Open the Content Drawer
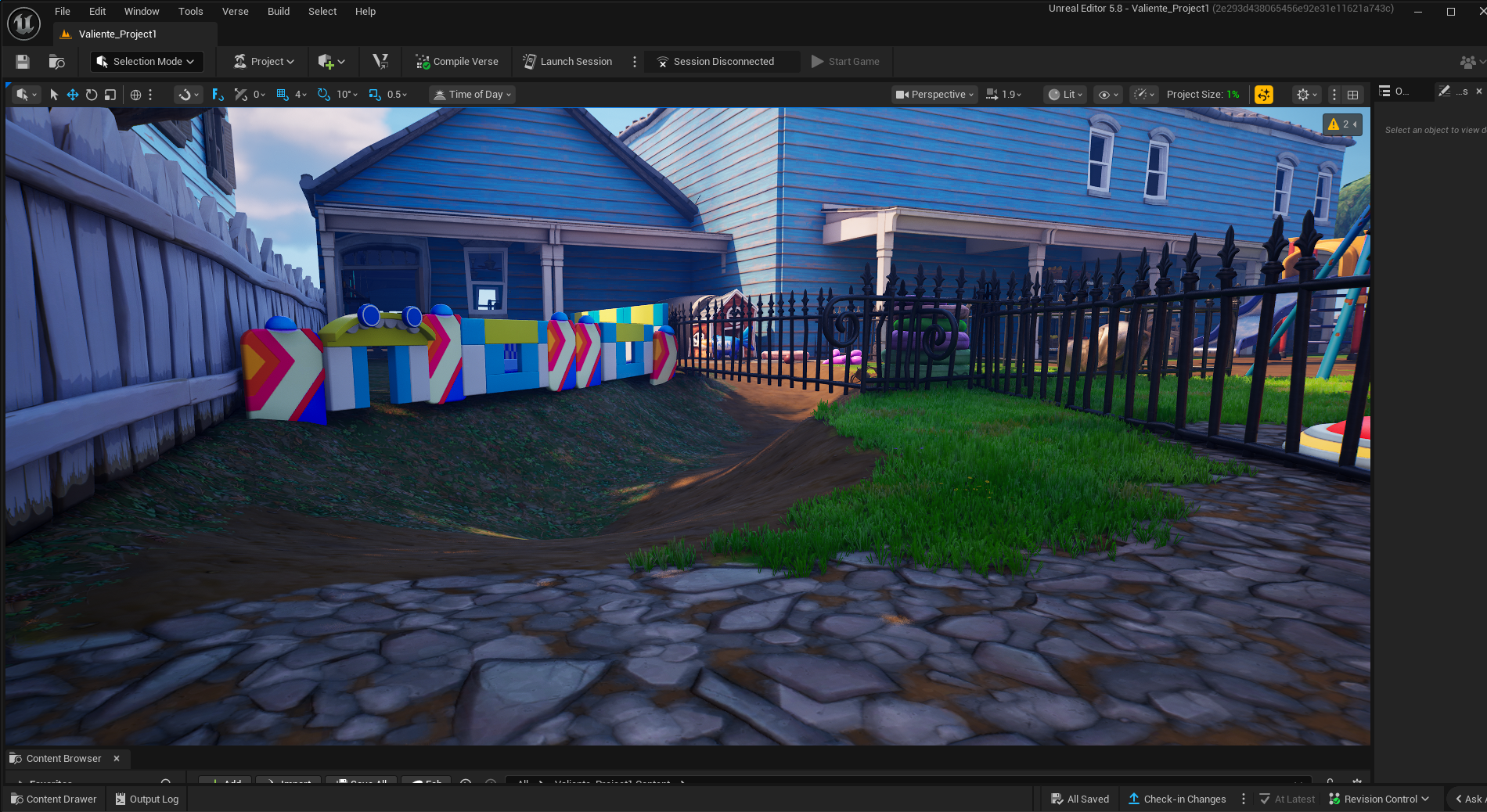This screenshot has width=1487, height=812. coord(54,799)
